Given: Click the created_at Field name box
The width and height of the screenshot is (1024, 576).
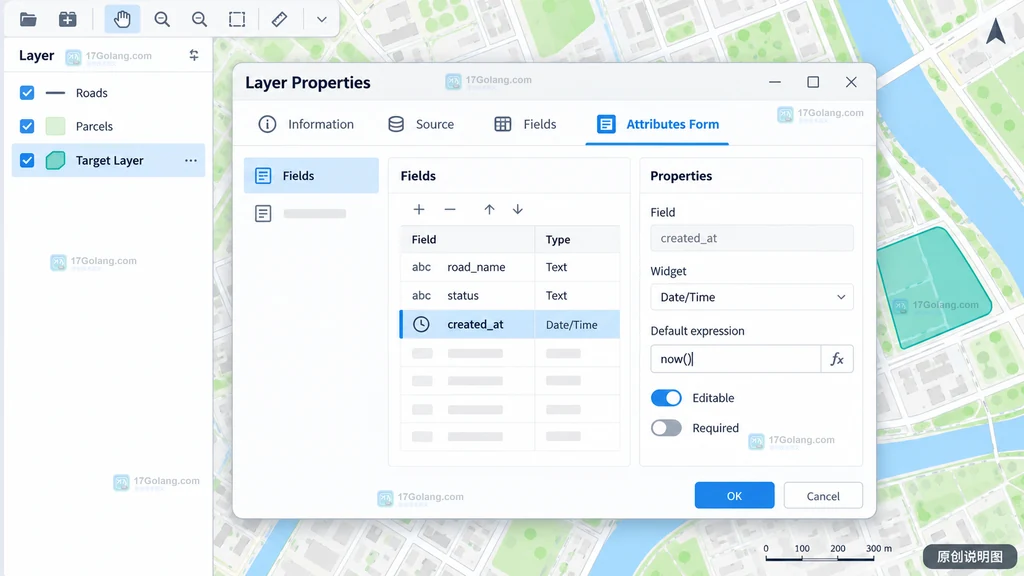Looking at the screenshot, I should point(752,238).
